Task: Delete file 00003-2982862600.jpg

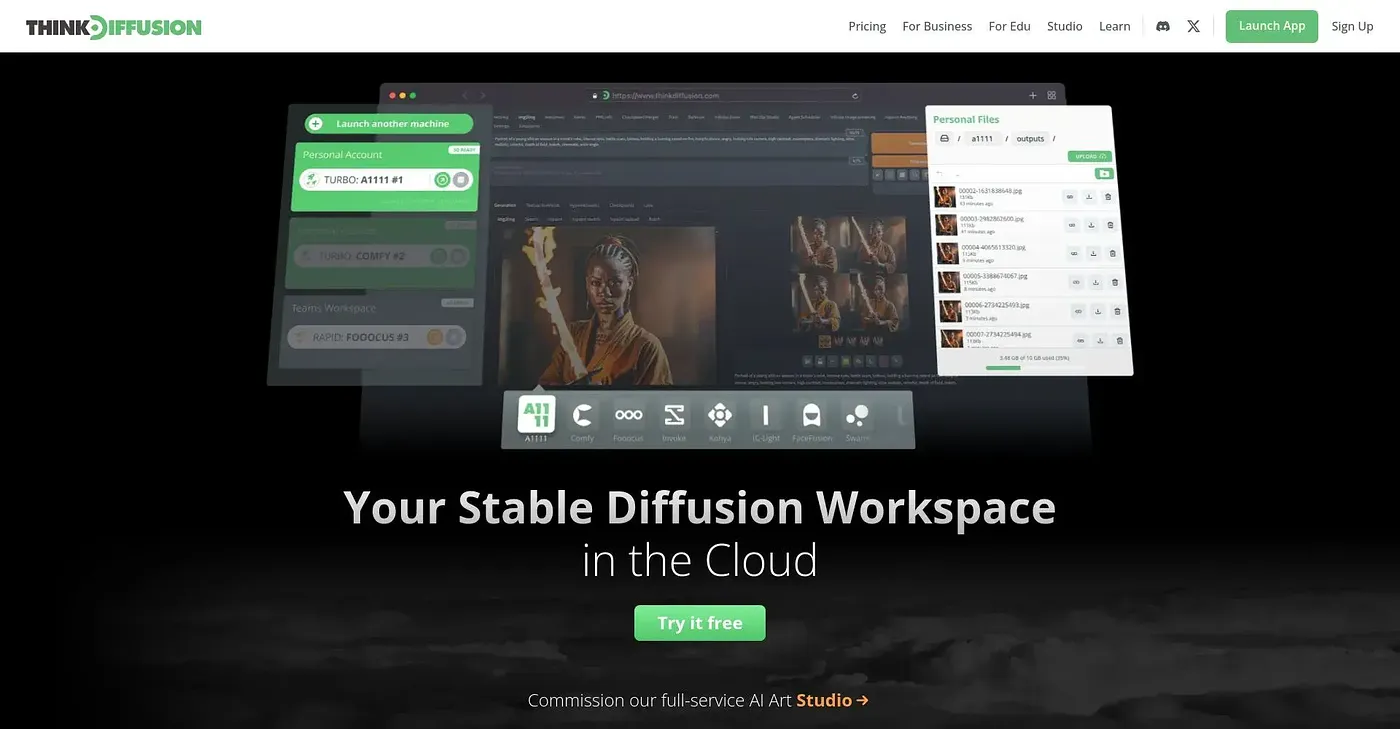Action: pos(1111,225)
